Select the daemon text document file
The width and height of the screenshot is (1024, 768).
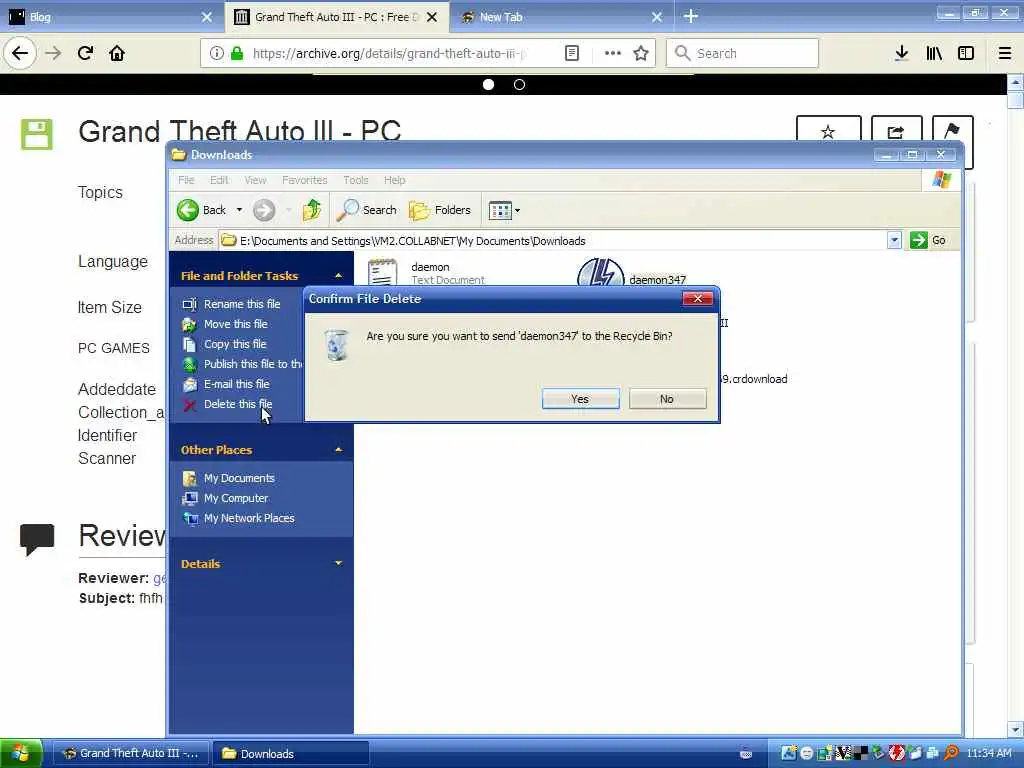(x=425, y=272)
